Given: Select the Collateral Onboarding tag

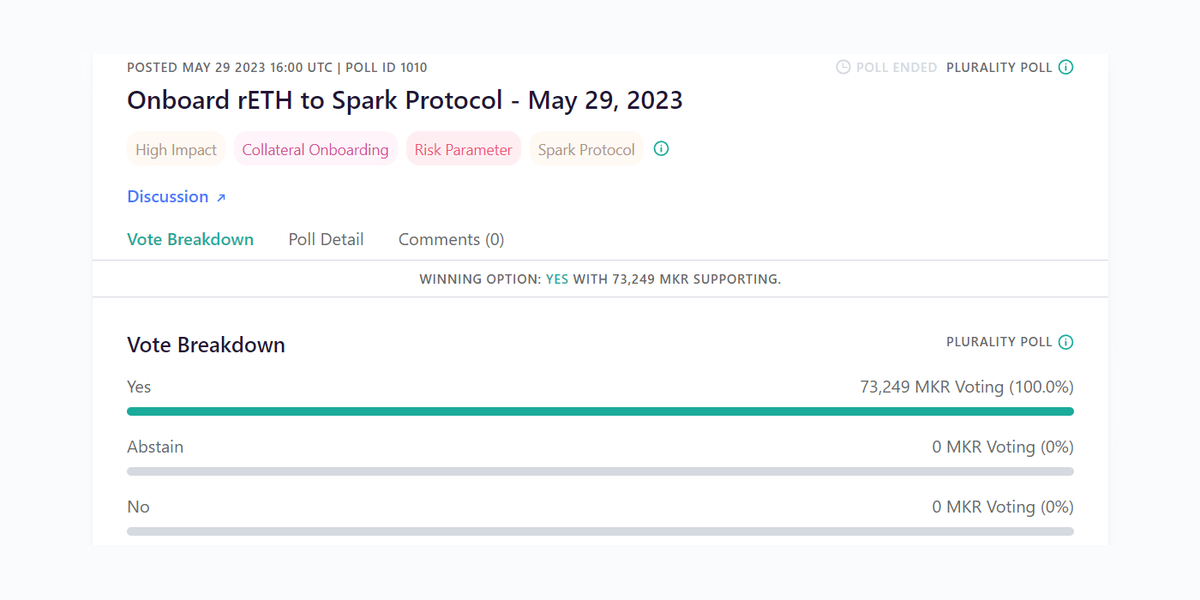Looking at the screenshot, I should [315, 150].
